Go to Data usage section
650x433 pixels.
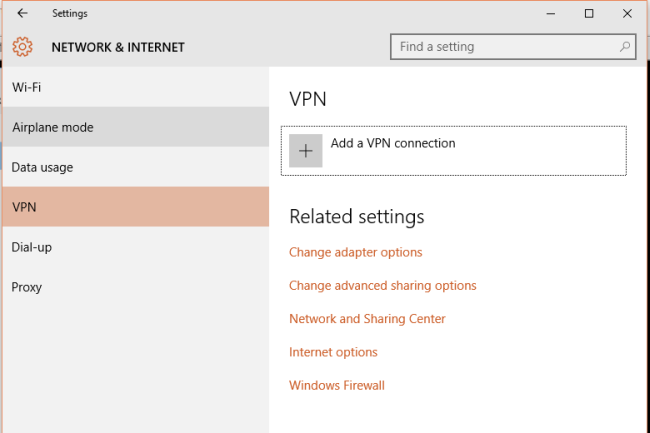click(42, 167)
